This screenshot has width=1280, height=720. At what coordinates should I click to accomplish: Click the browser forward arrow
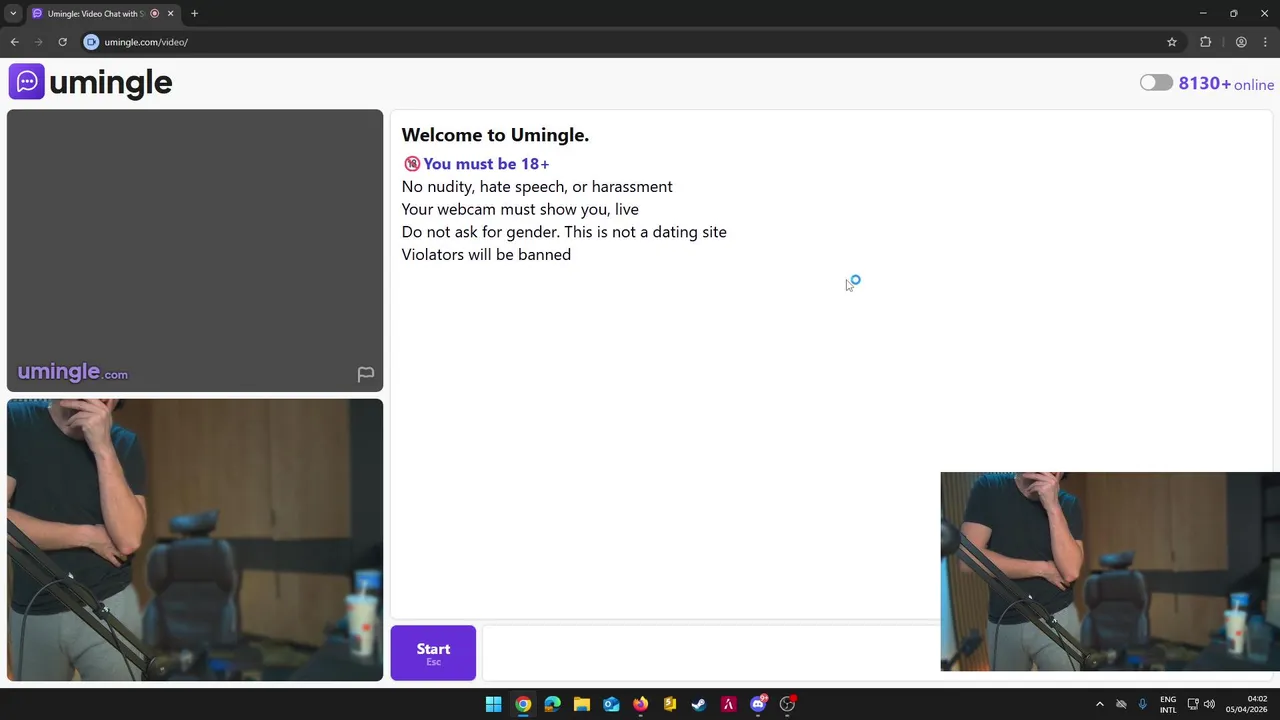coord(38,42)
